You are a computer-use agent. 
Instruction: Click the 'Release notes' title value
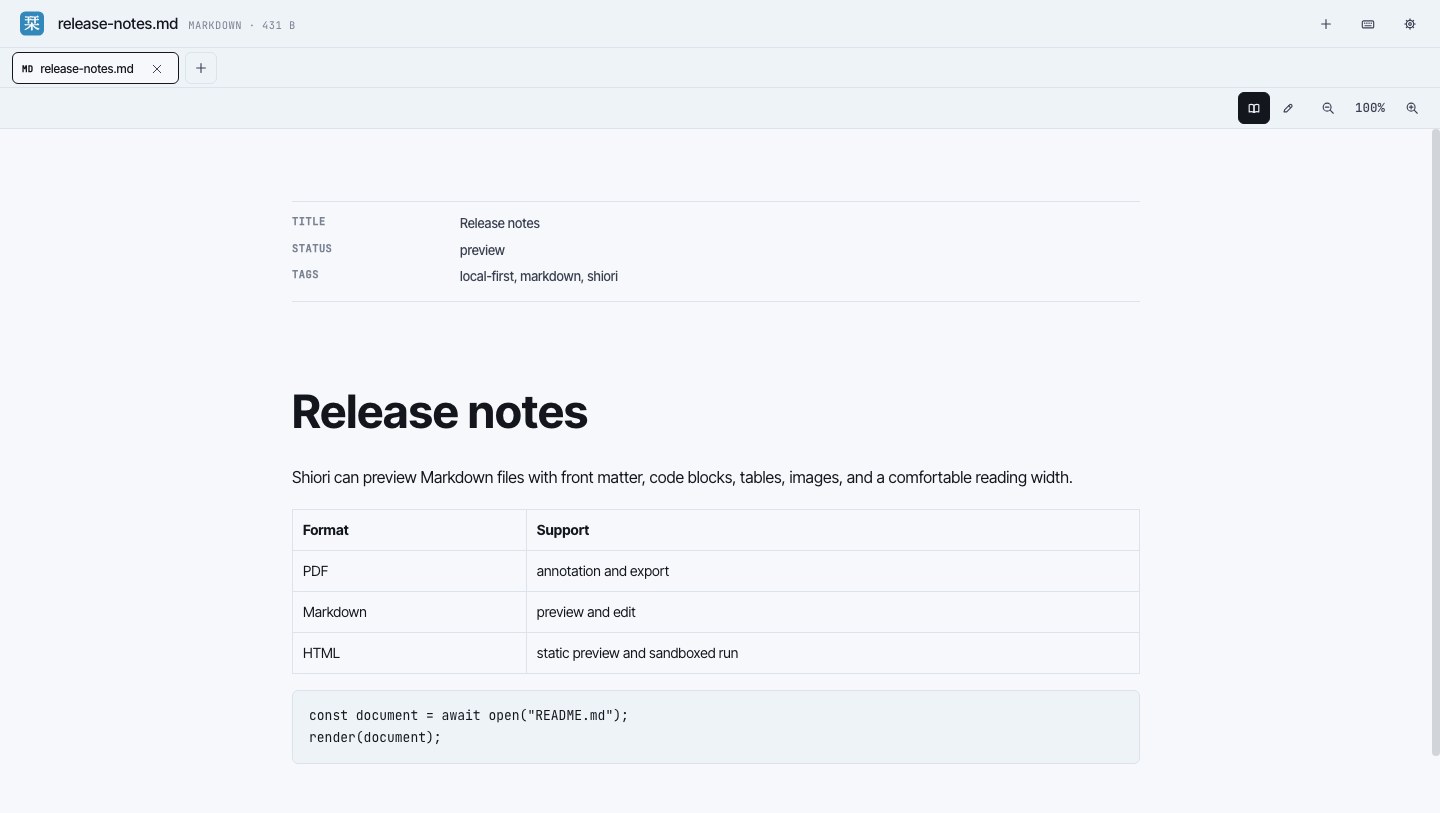click(x=500, y=223)
